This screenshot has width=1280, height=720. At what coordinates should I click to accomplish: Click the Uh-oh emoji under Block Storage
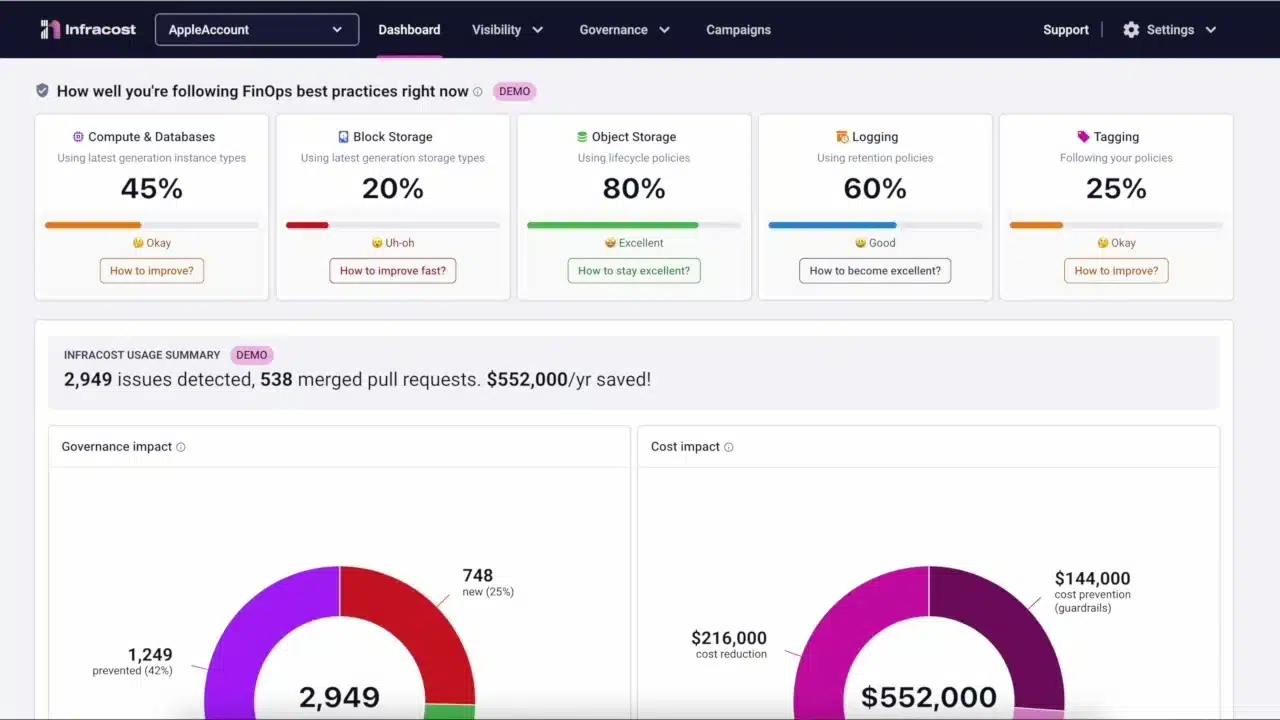377,243
